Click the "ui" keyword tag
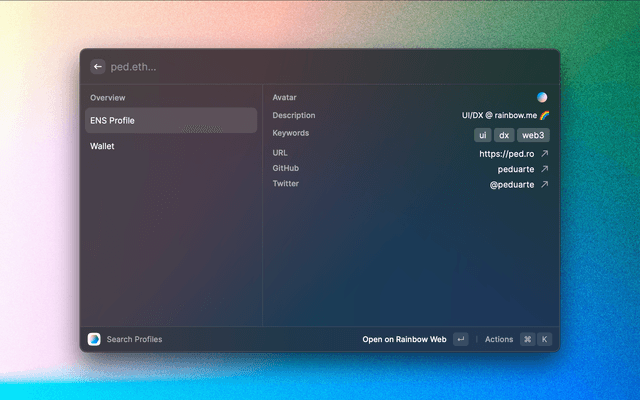The image size is (640, 400). coord(482,135)
